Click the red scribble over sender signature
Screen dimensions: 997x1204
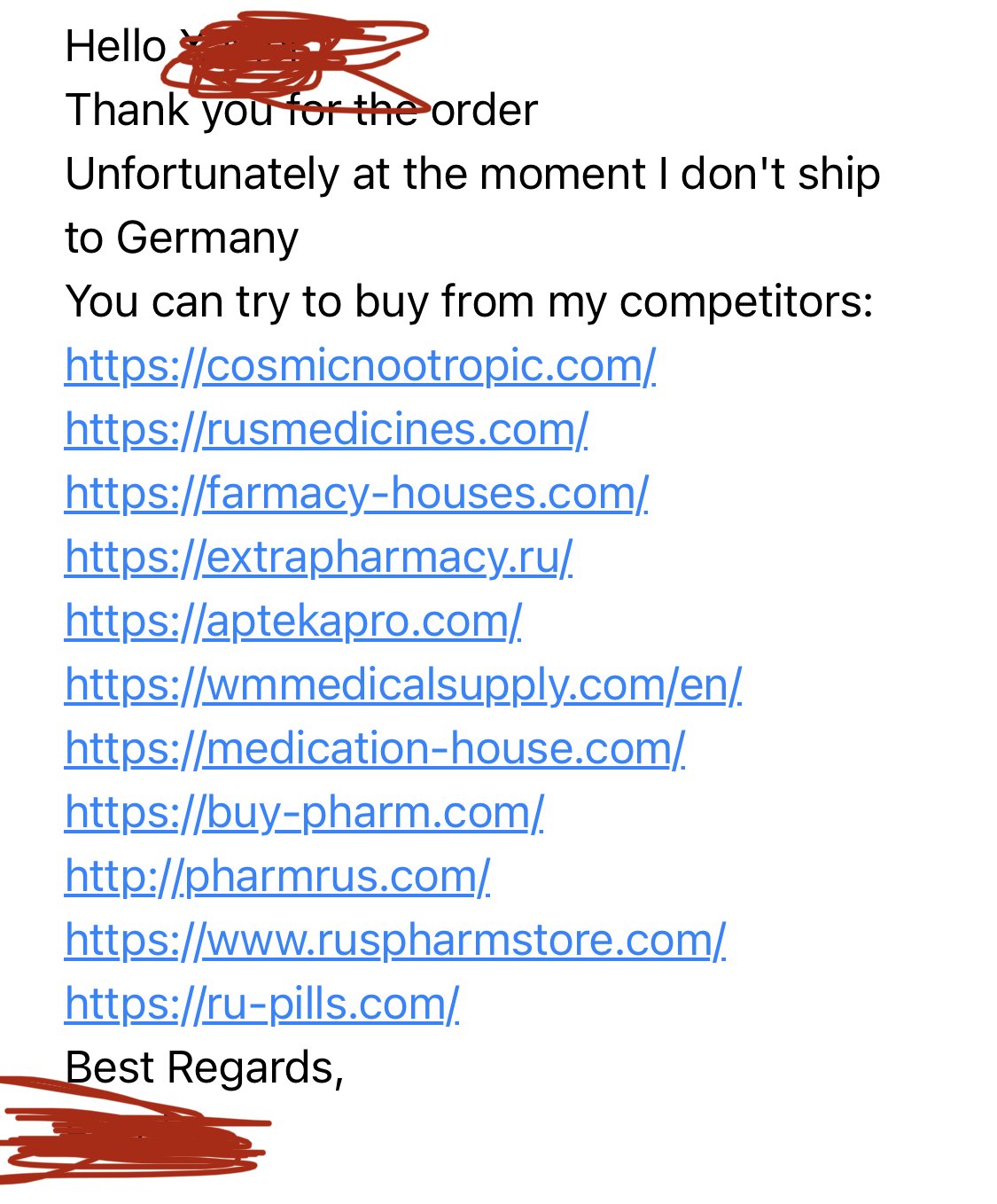[x=133, y=1135]
